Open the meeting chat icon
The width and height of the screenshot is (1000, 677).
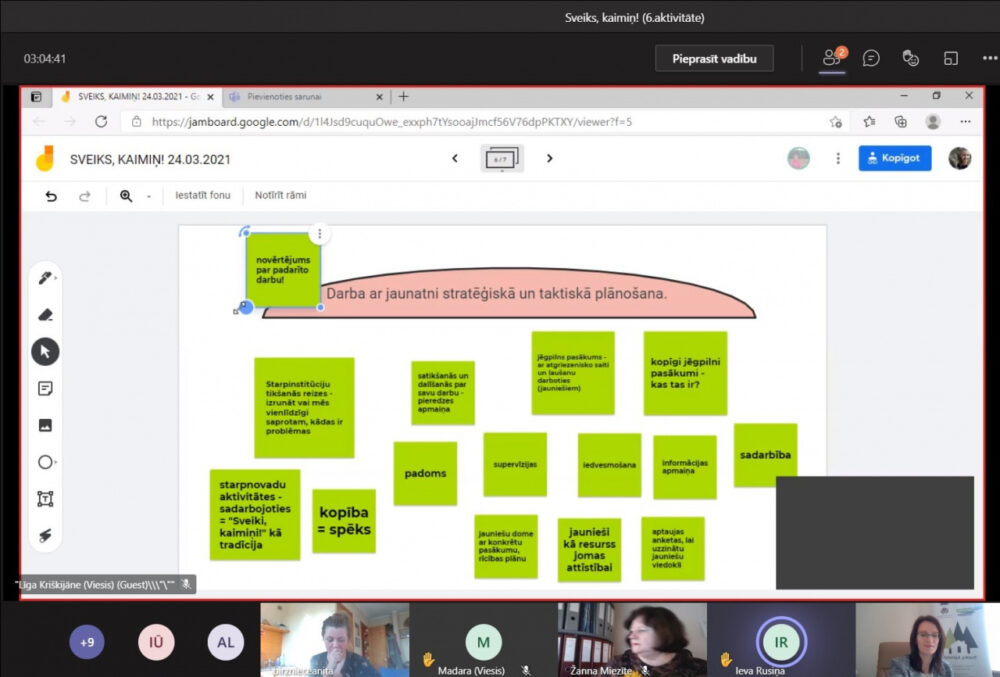click(871, 58)
